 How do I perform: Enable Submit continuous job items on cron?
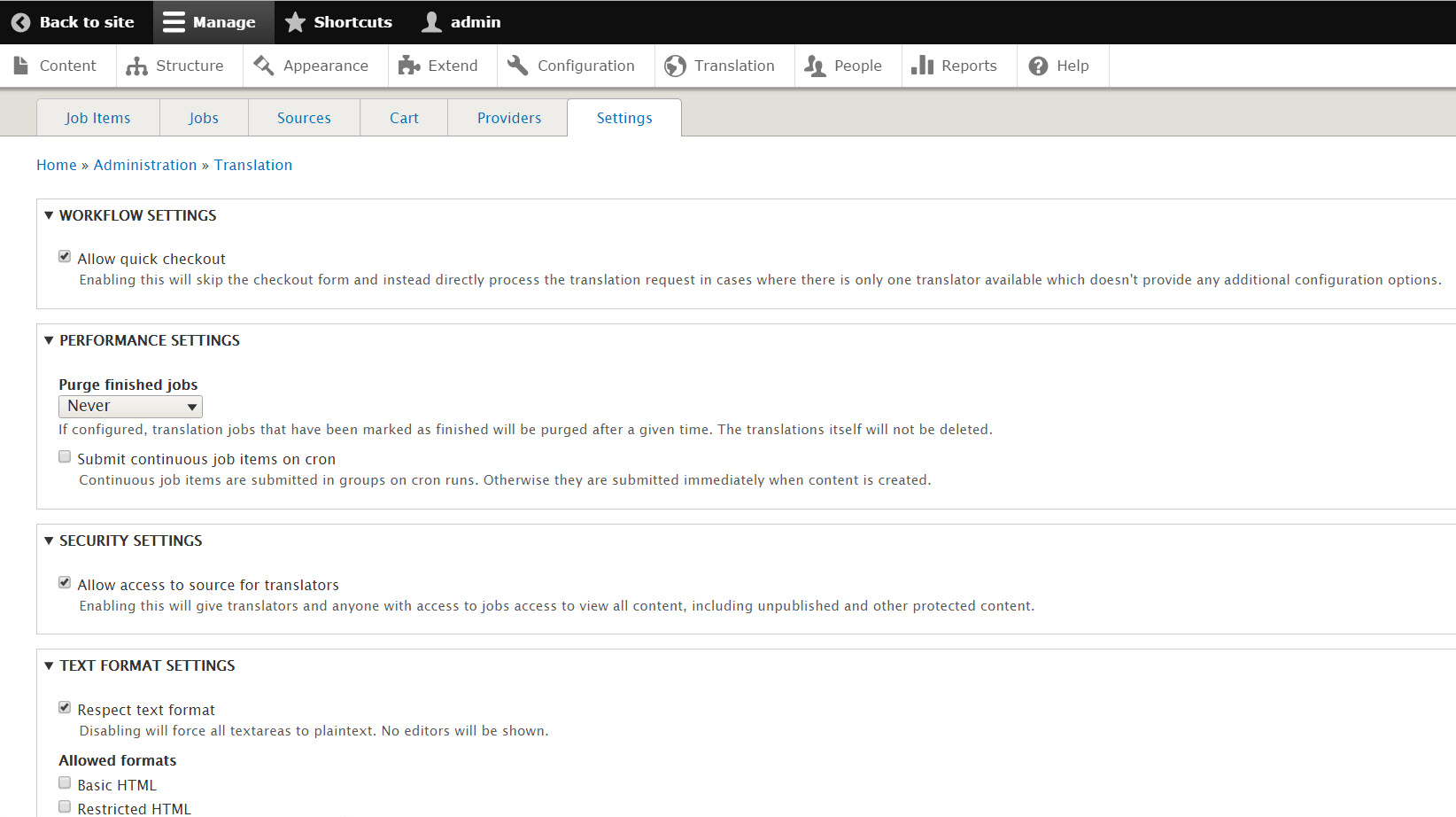pos(65,456)
